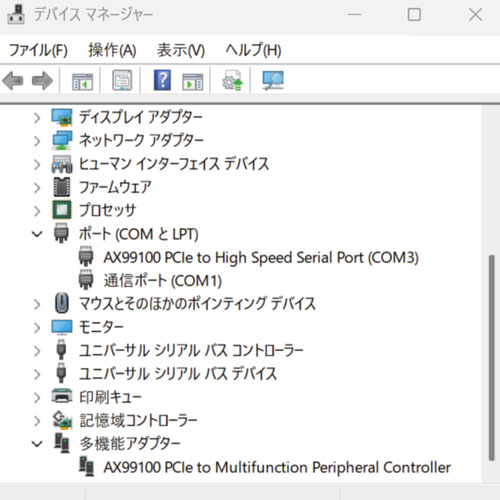Viewport: 500px width, 500px height.
Task: Click the Update device driver gear icon
Action: [x=233, y=80]
